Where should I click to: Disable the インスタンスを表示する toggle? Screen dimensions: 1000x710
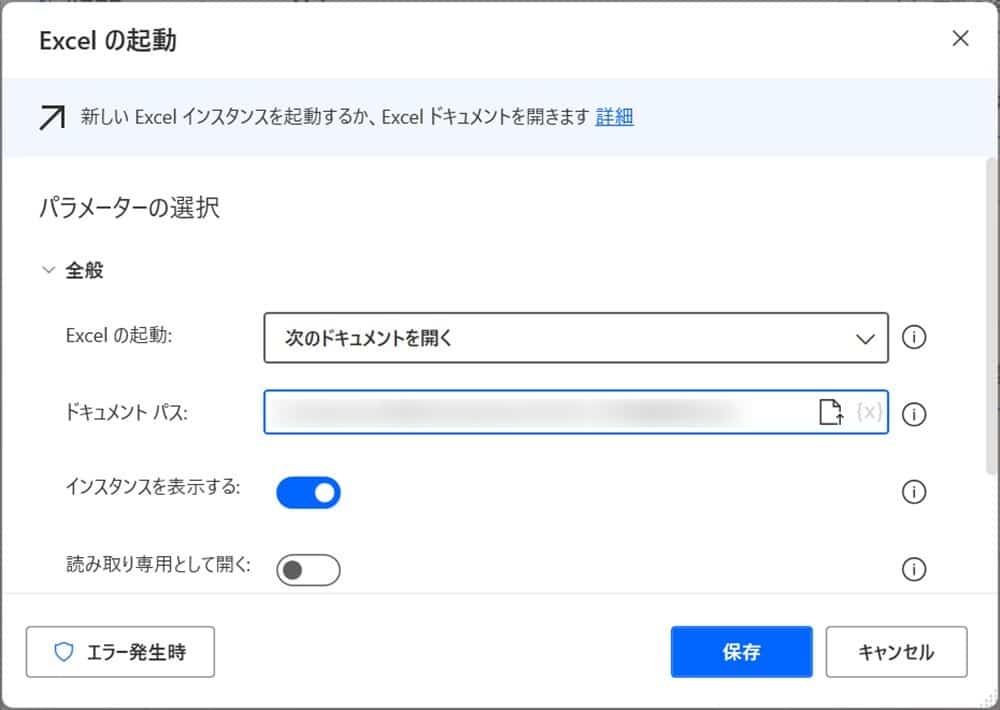coord(309,492)
